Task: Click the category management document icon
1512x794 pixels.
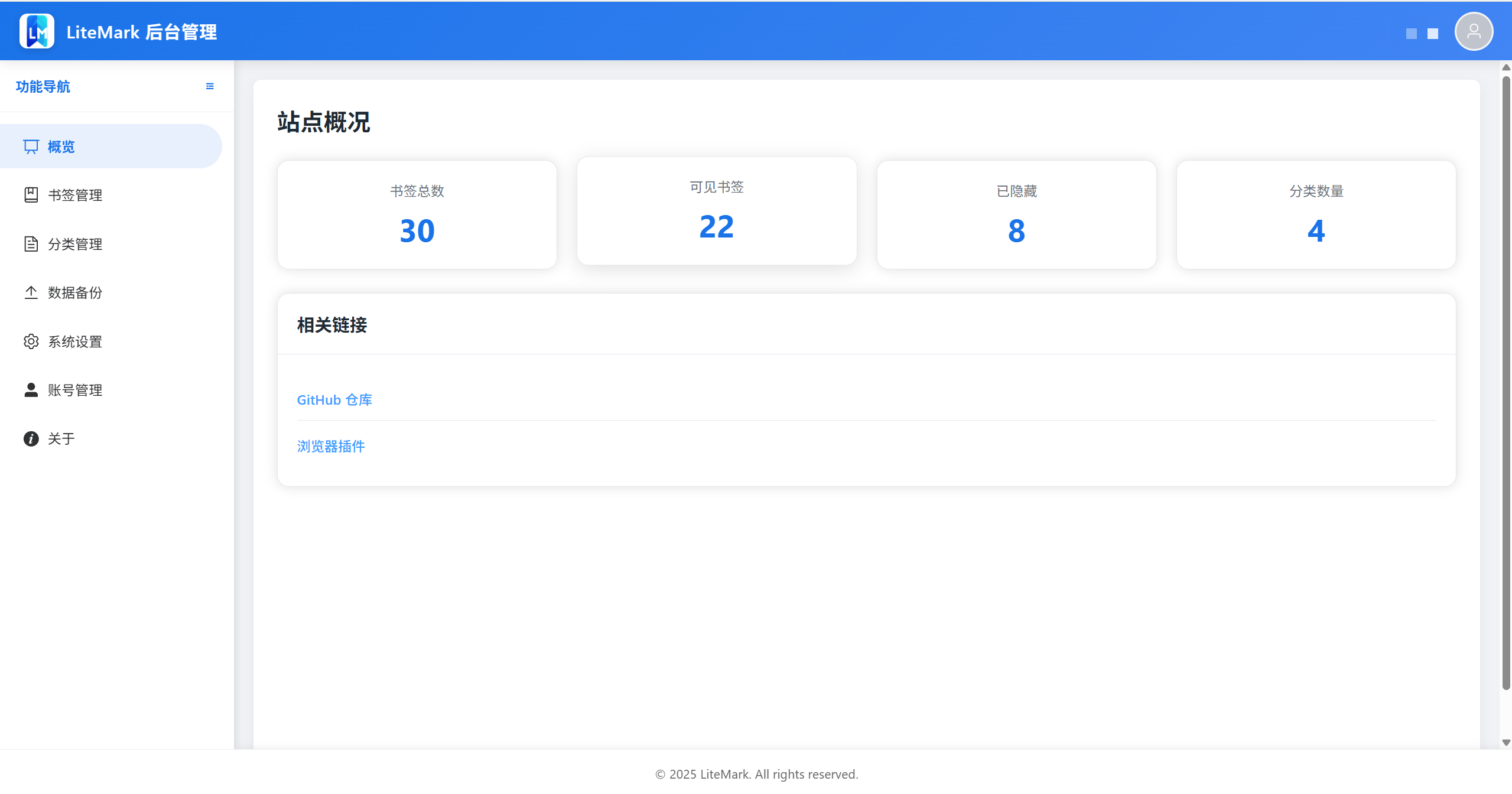Action: tap(31, 244)
